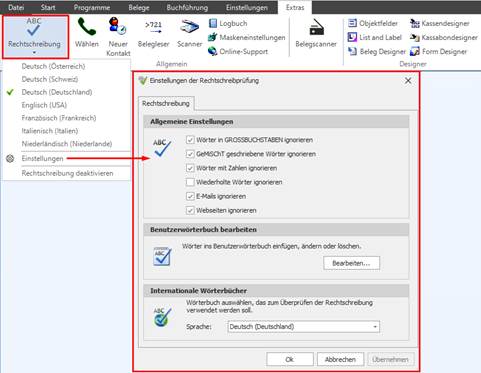This screenshot has height=373, width=481.
Task: Click the Bearbeiten... button
Action: 351,263
